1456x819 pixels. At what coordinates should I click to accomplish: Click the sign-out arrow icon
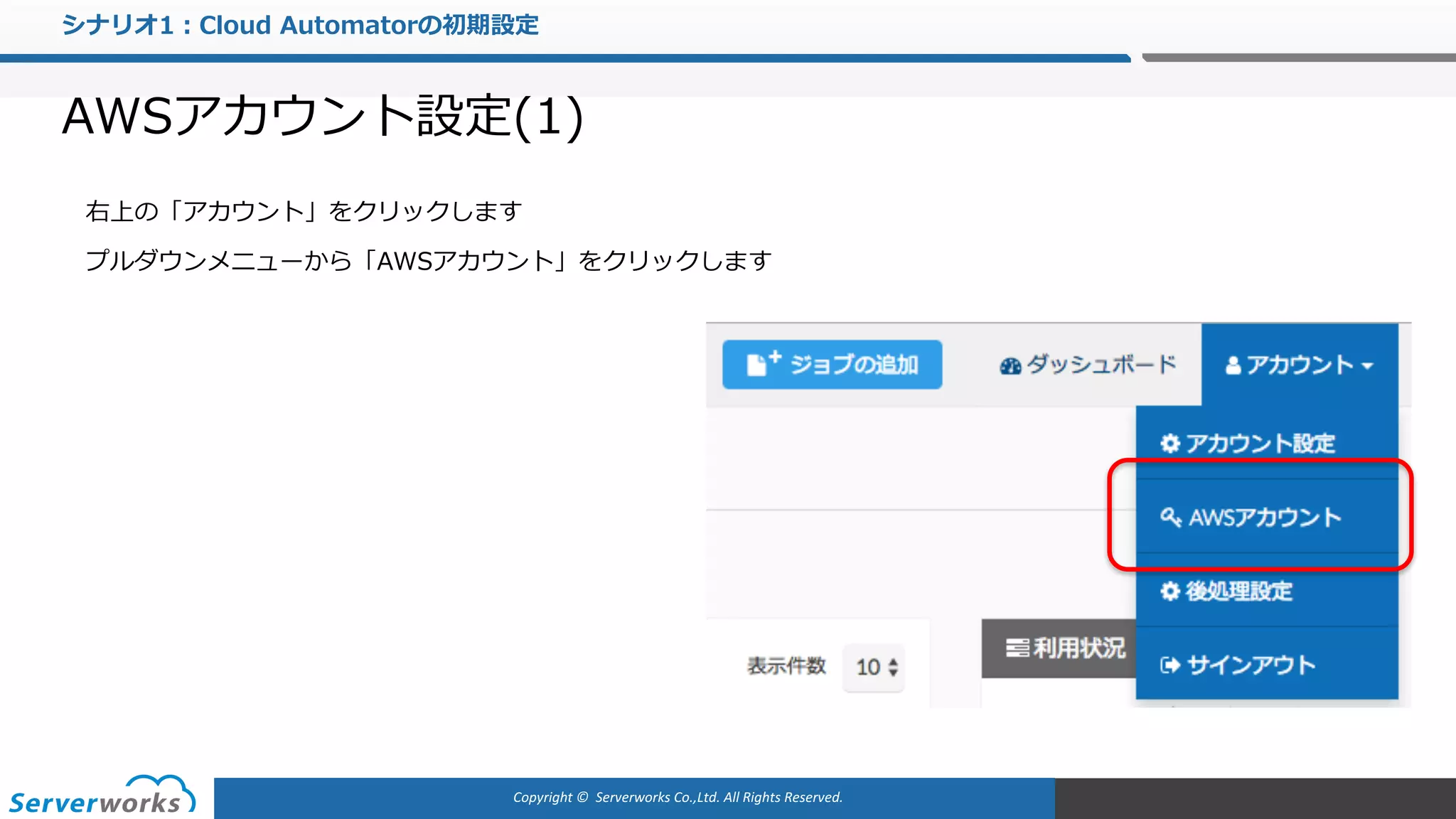(x=1170, y=665)
